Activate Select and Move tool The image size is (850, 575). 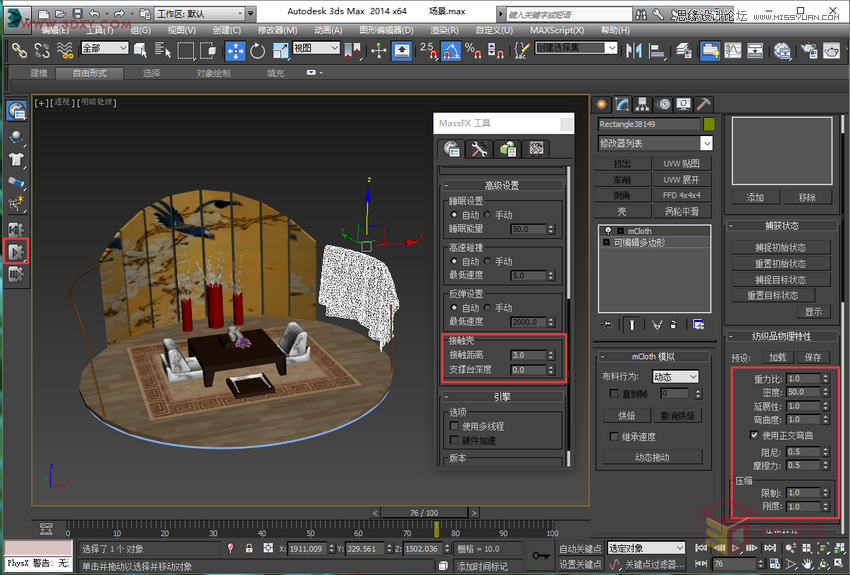[x=235, y=51]
